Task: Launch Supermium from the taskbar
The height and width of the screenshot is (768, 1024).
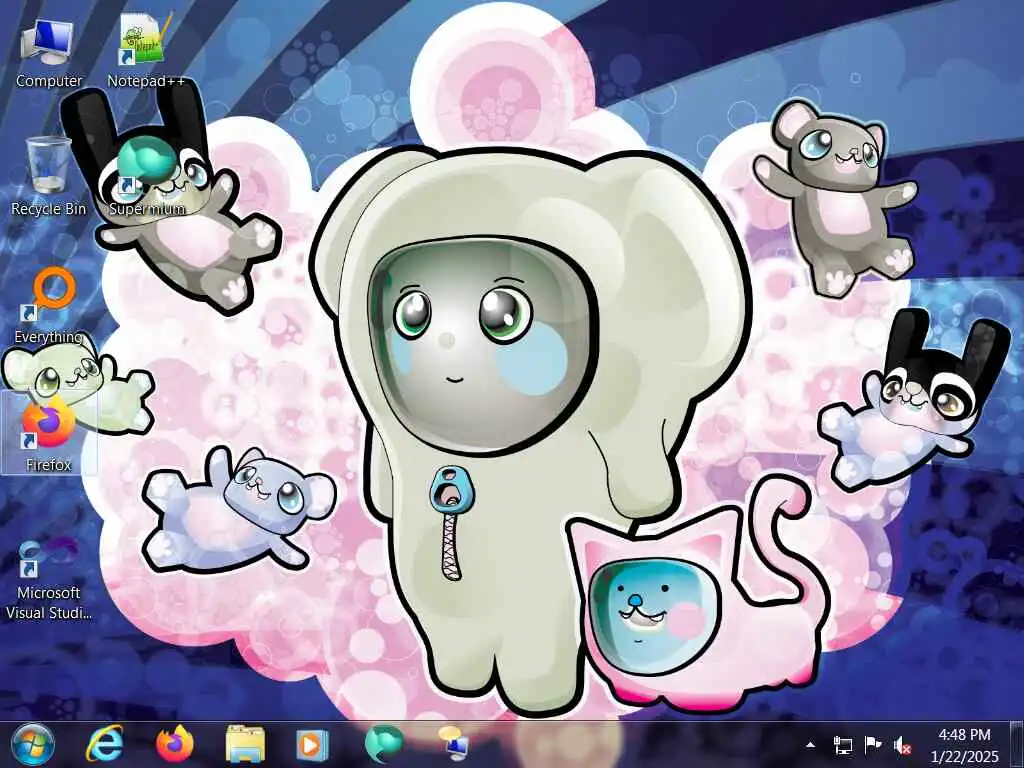Action: coord(384,744)
